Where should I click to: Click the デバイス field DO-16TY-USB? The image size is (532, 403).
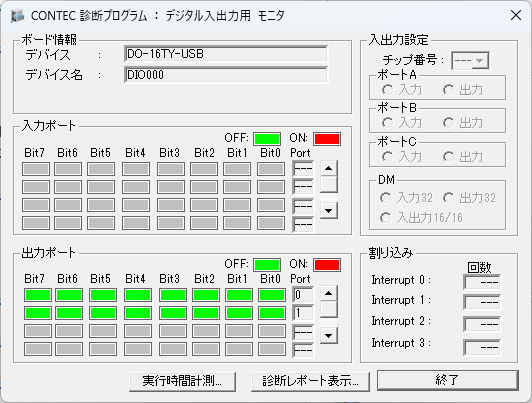click(x=226, y=54)
